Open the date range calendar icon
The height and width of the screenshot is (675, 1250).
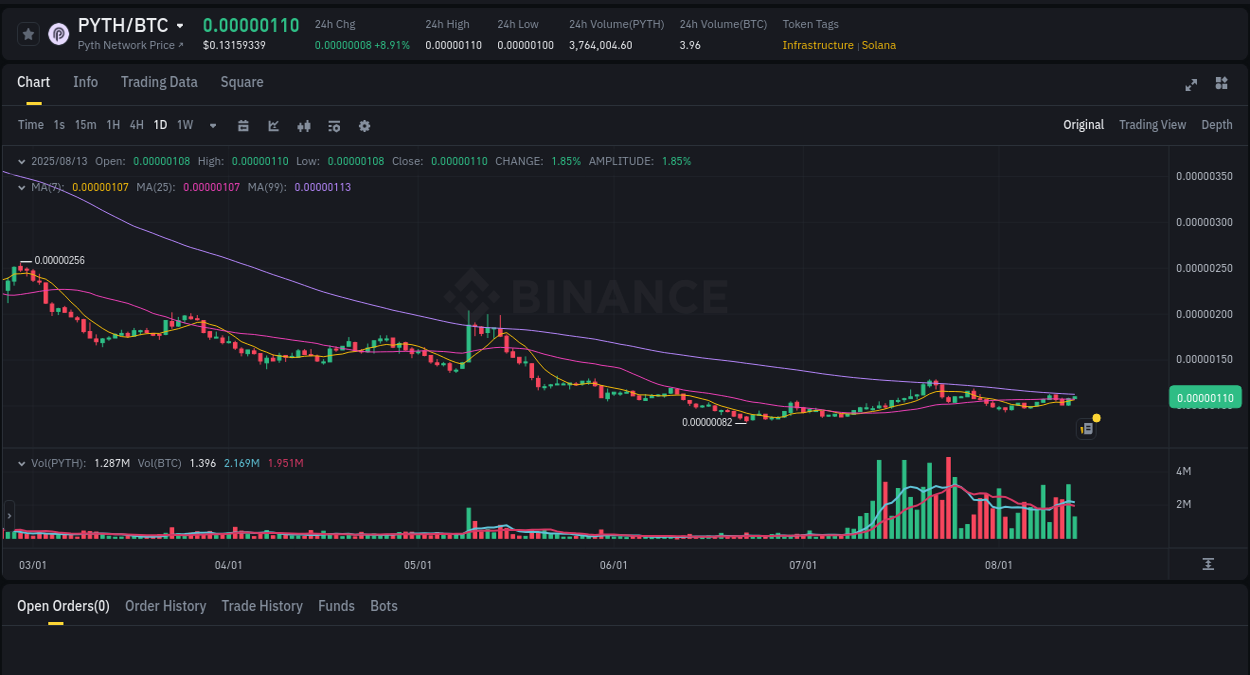(243, 125)
